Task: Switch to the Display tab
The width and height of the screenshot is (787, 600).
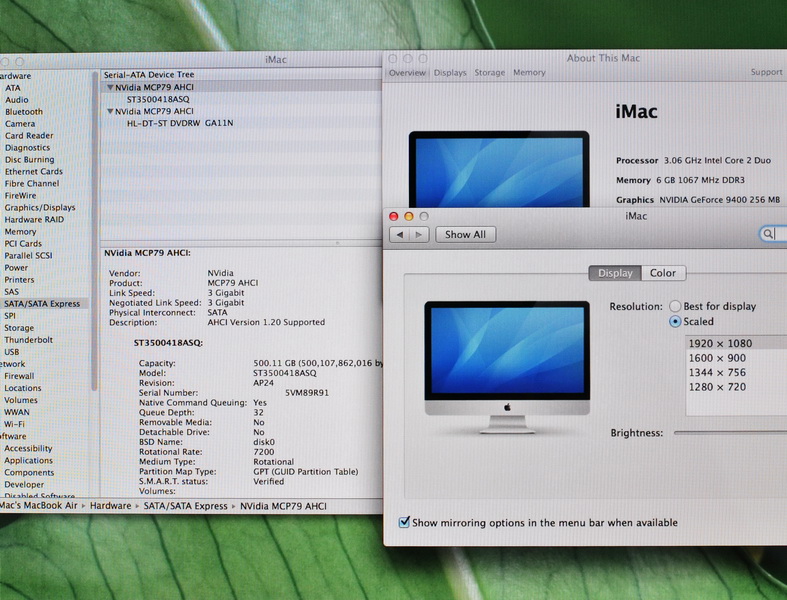Action: (x=615, y=273)
